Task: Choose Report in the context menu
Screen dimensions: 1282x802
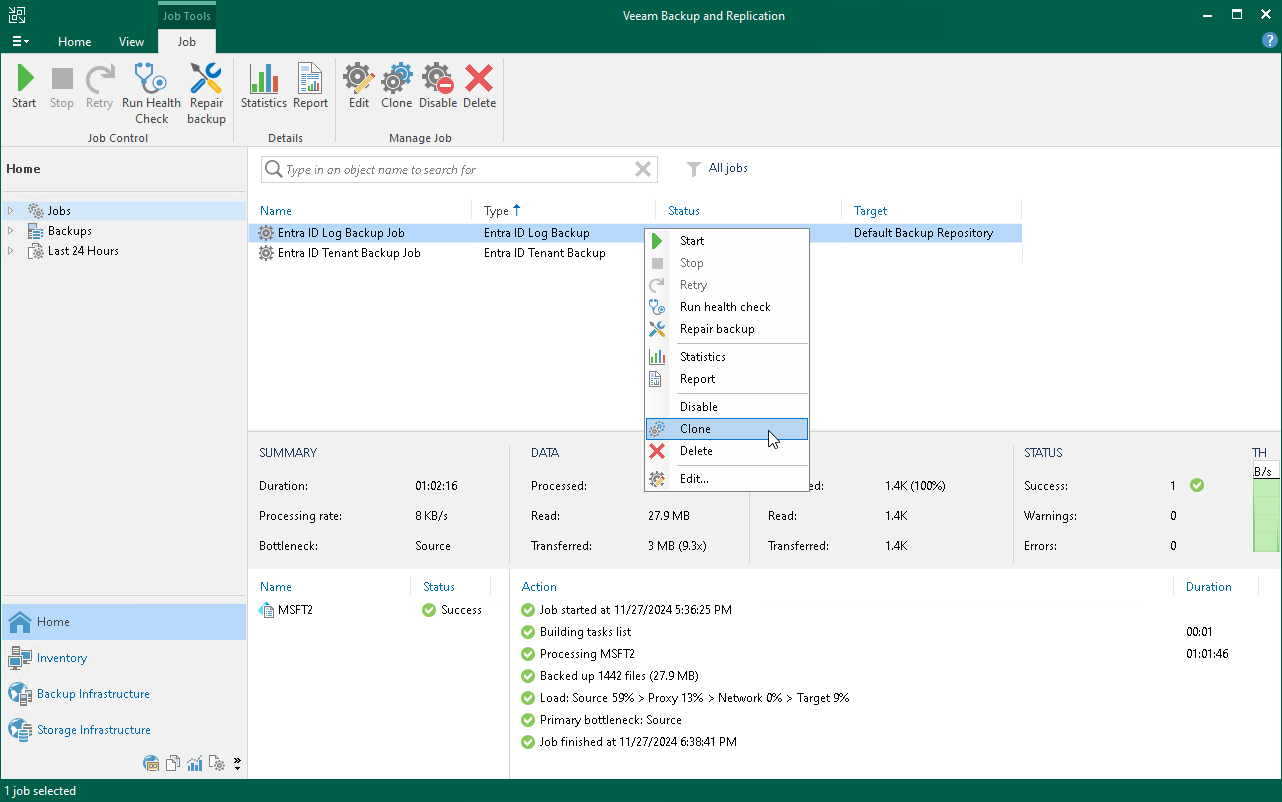Action: tap(727, 379)
